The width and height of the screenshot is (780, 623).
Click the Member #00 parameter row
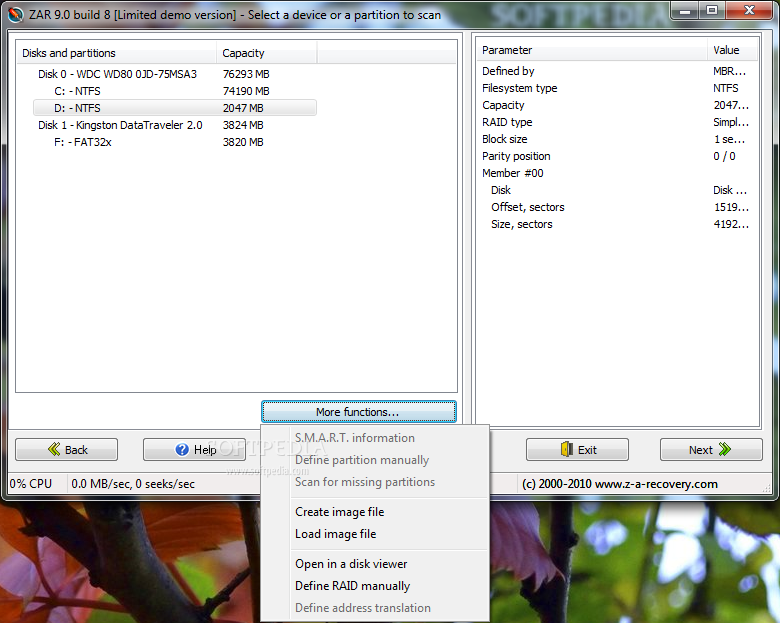coord(617,173)
